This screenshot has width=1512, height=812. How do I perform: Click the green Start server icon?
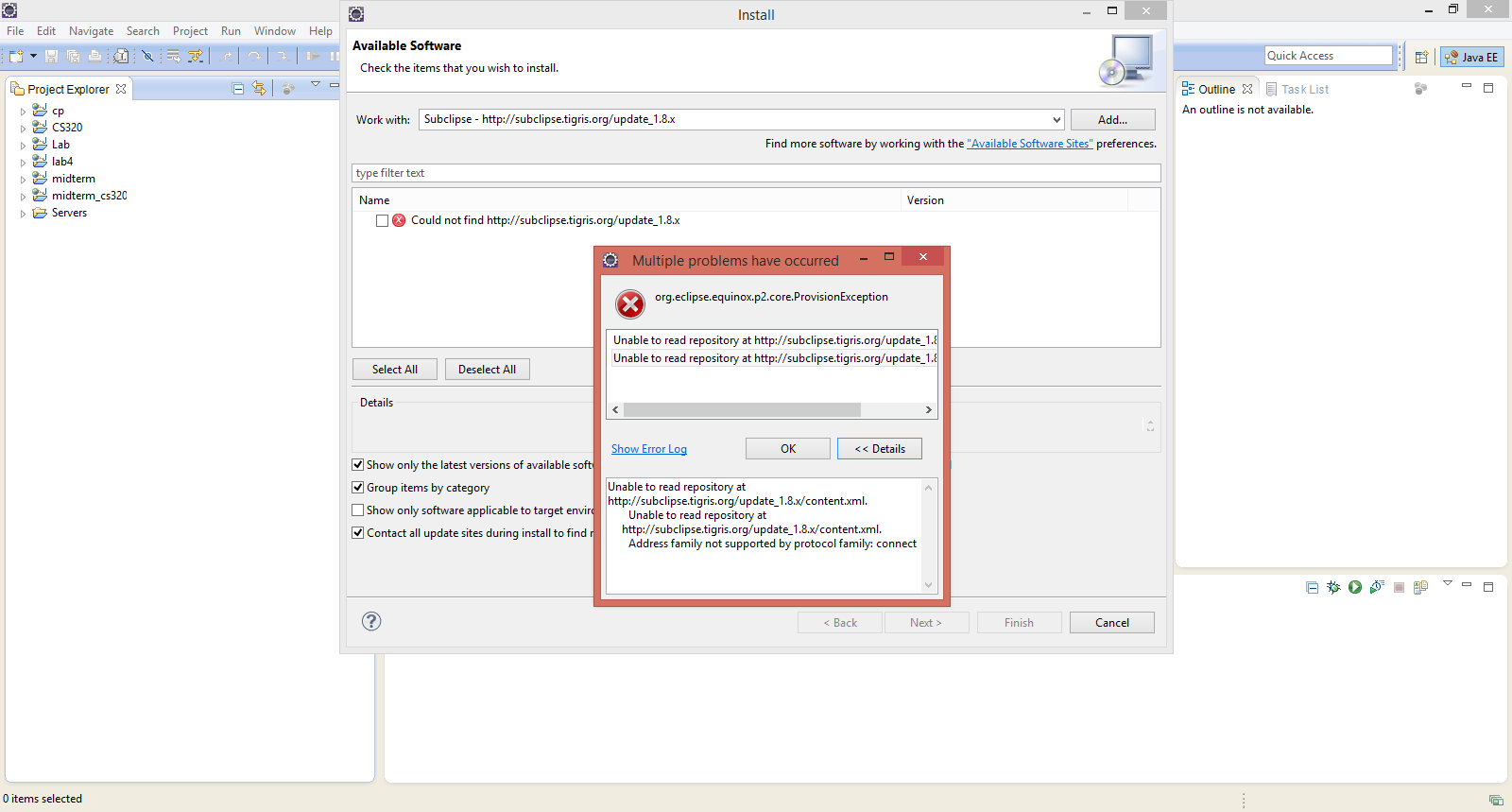click(x=1355, y=587)
